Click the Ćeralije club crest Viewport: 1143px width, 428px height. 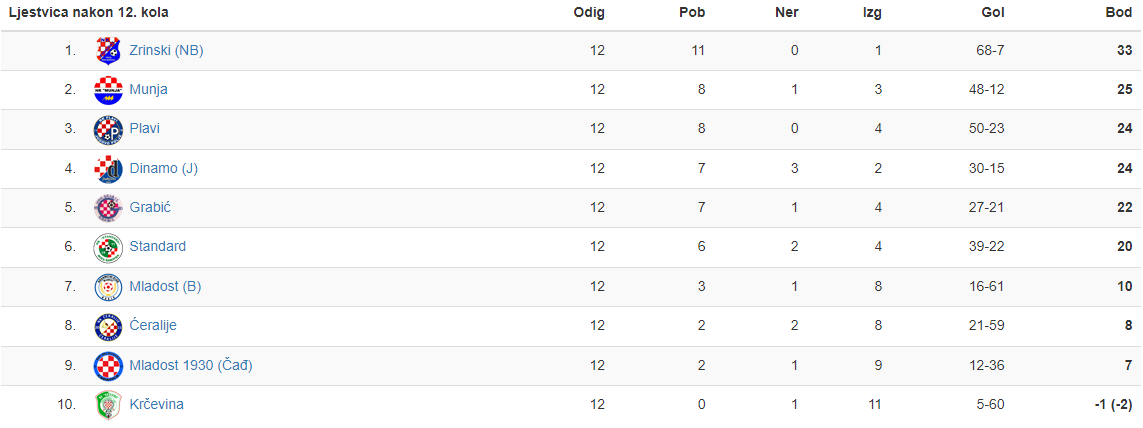coord(108,326)
